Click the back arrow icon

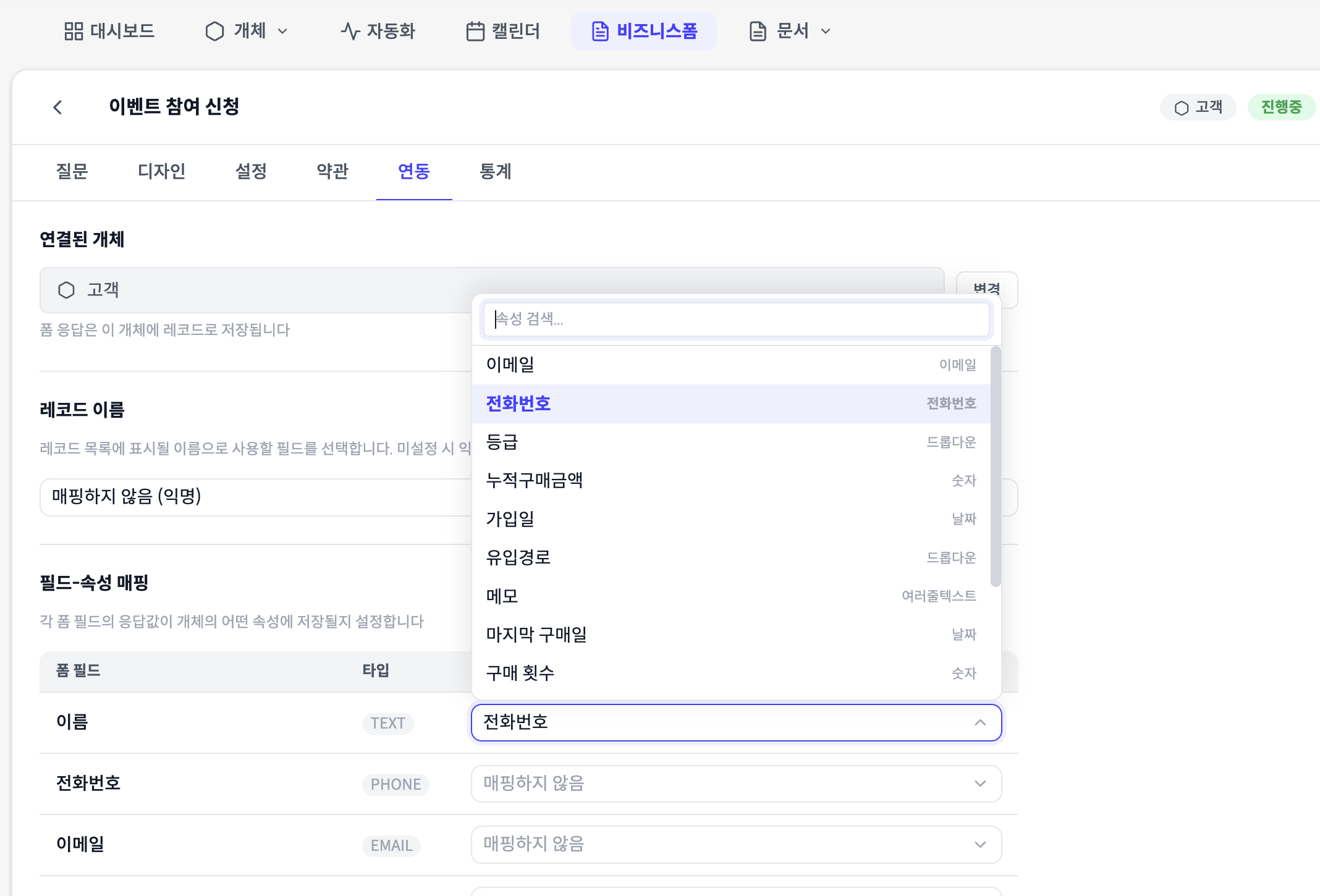point(58,108)
